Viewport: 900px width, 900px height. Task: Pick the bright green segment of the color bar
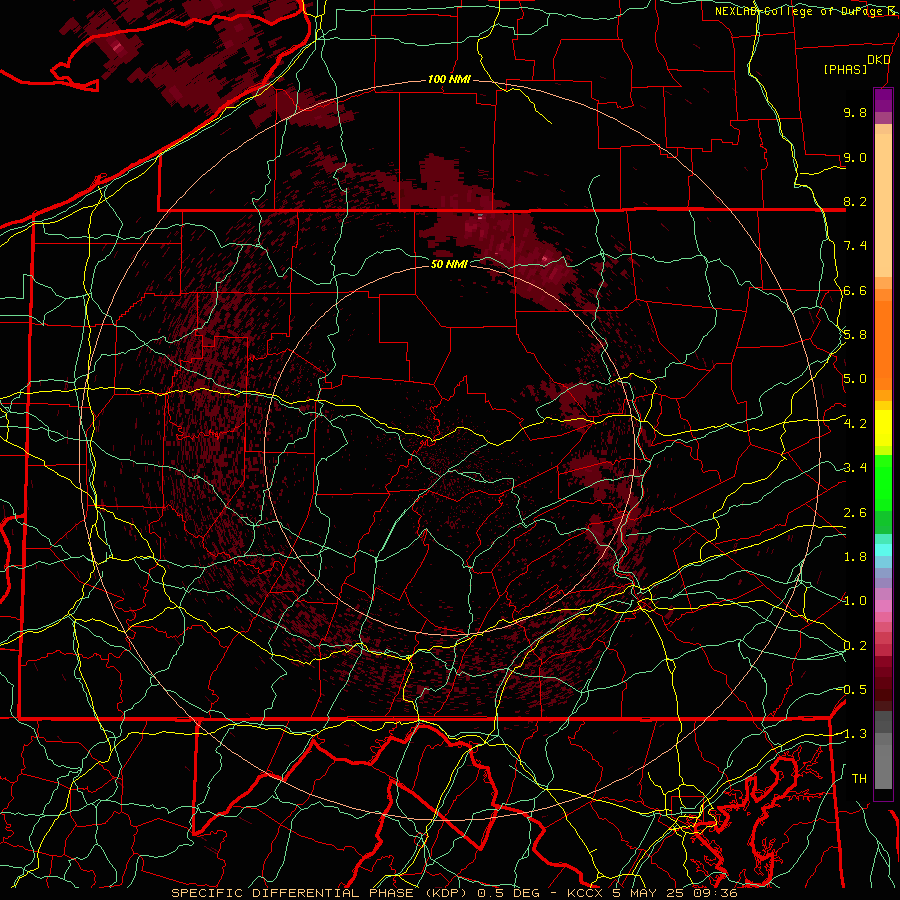(883, 482)
